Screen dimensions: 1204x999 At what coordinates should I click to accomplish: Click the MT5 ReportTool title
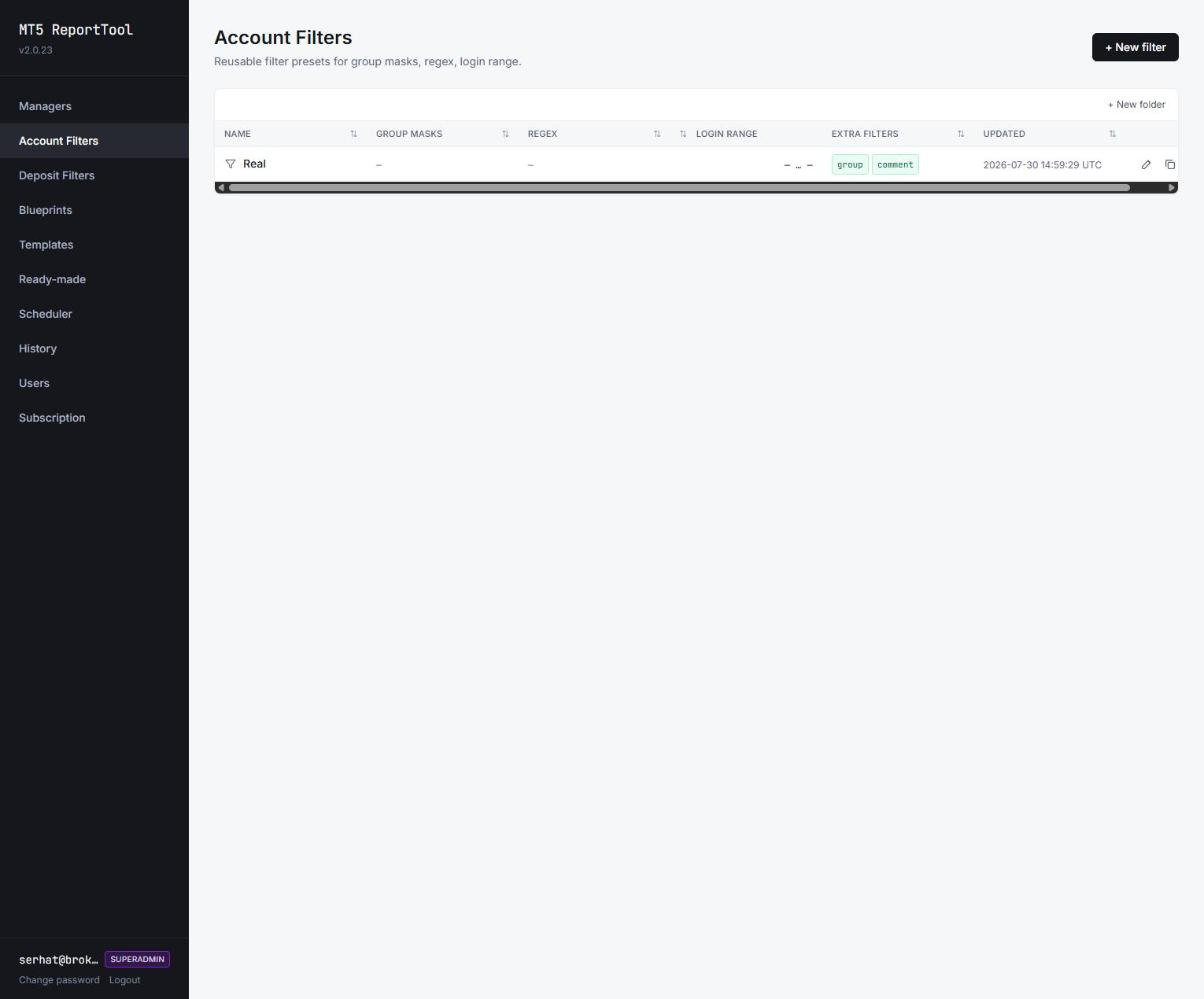click(x=76, y=30)
